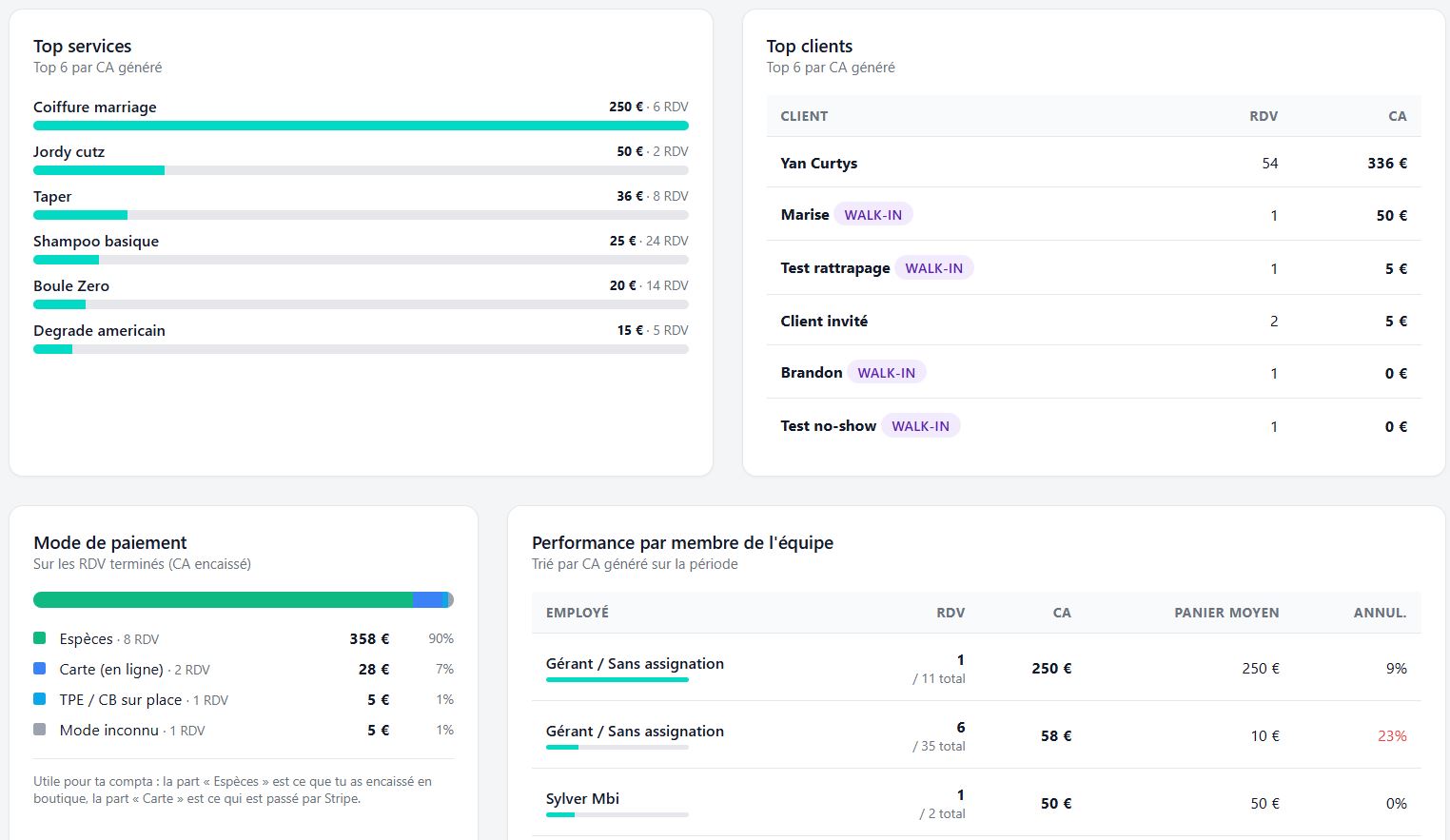Image resolution: width=1450 pixels, height=840 pixels.
Task: Click the WALK-IN badge next to Marise
Action: click(873, 215)
